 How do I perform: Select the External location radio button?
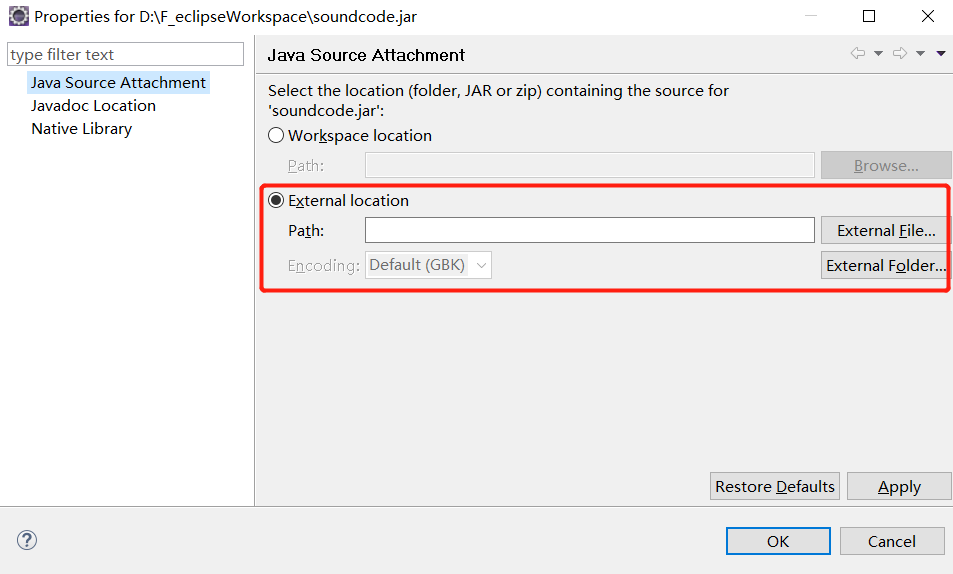tap(276, 200)
